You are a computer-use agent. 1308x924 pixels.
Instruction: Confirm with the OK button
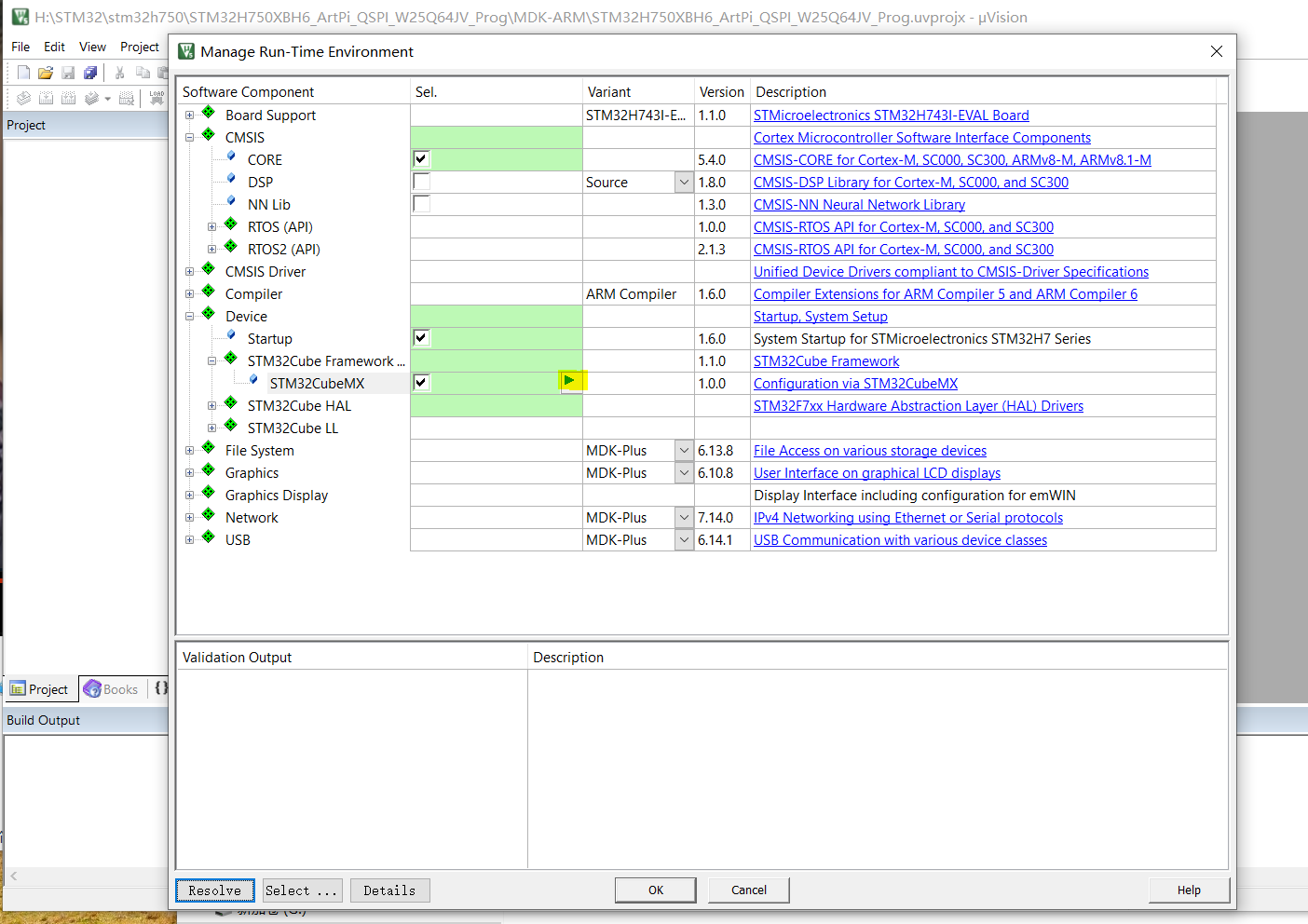[656, 890]
